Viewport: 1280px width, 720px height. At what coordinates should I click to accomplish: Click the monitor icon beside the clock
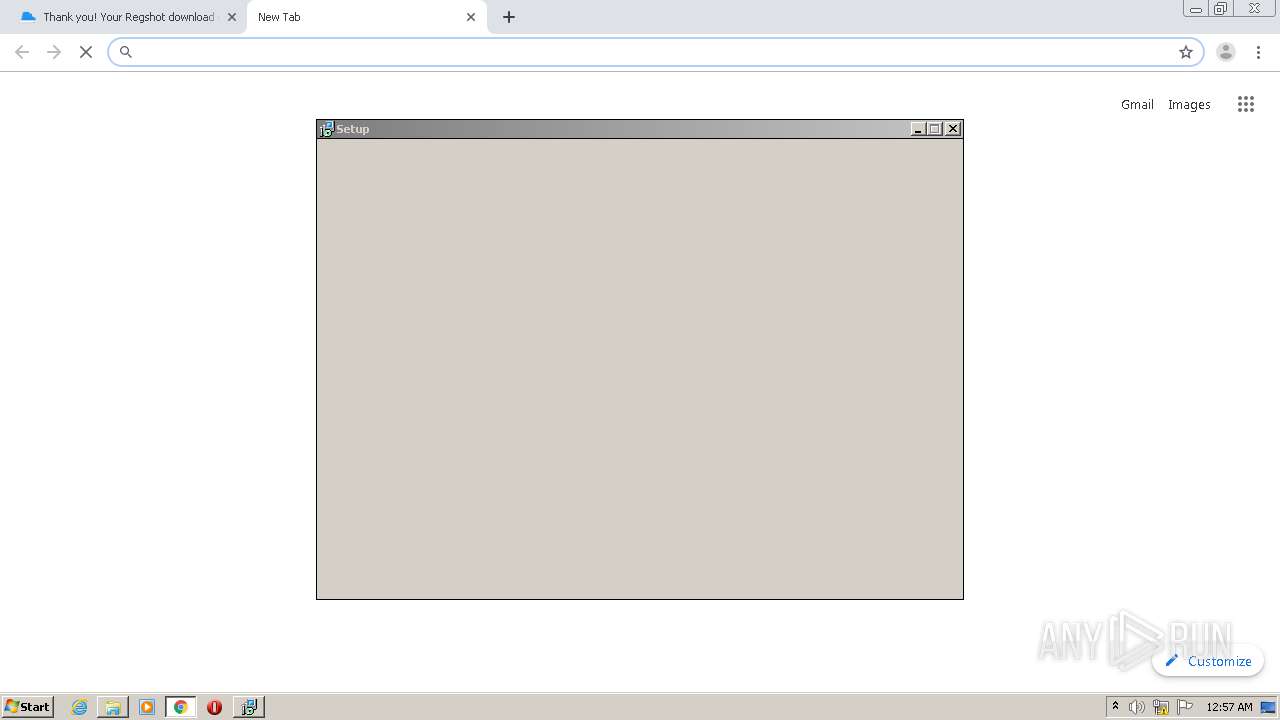[1268, 707]
